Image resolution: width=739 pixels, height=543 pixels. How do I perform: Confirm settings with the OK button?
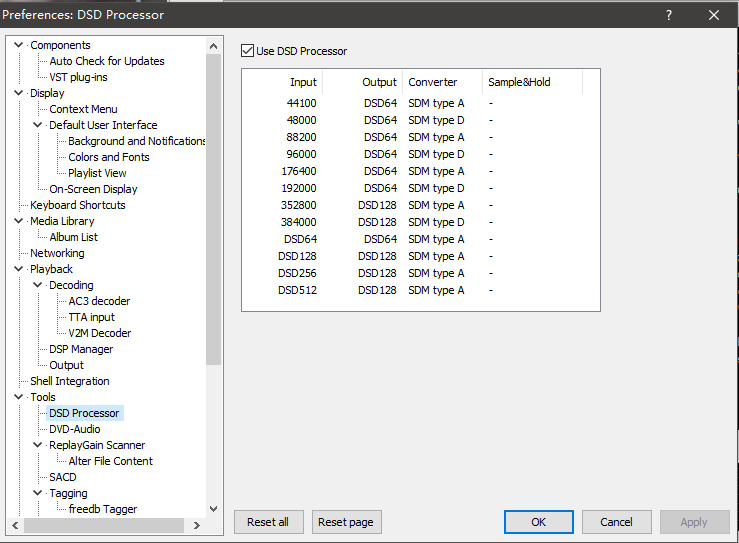click(x=538, y=522)
